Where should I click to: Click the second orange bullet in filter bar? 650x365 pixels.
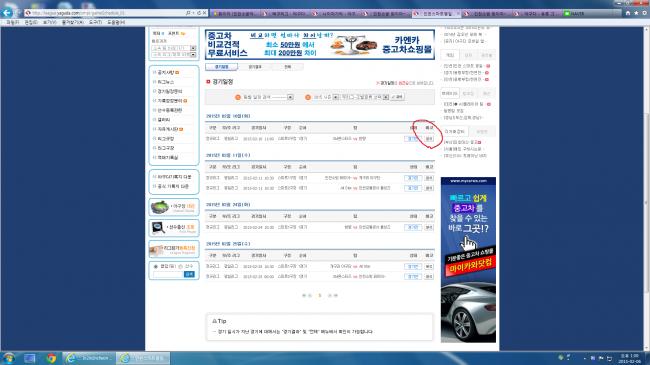pyautogui.click(x=308, y=97)
